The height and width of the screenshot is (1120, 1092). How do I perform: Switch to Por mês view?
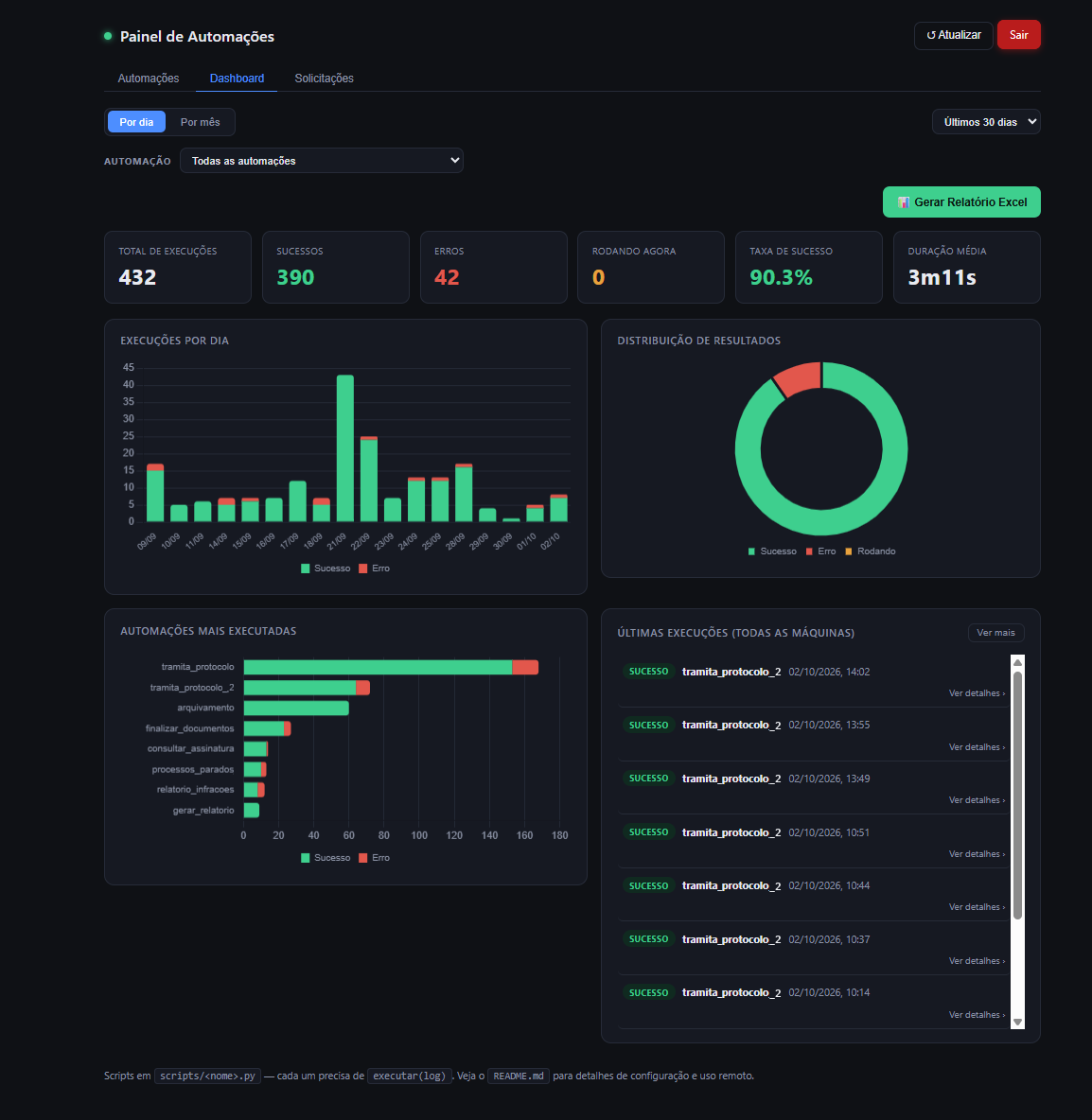[x=200, y=122]
